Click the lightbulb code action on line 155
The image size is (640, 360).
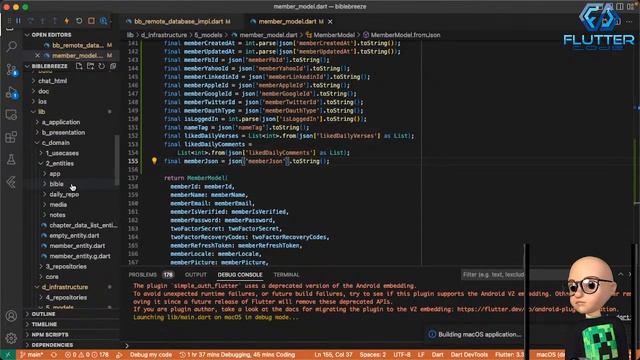(x=154, y=161)
